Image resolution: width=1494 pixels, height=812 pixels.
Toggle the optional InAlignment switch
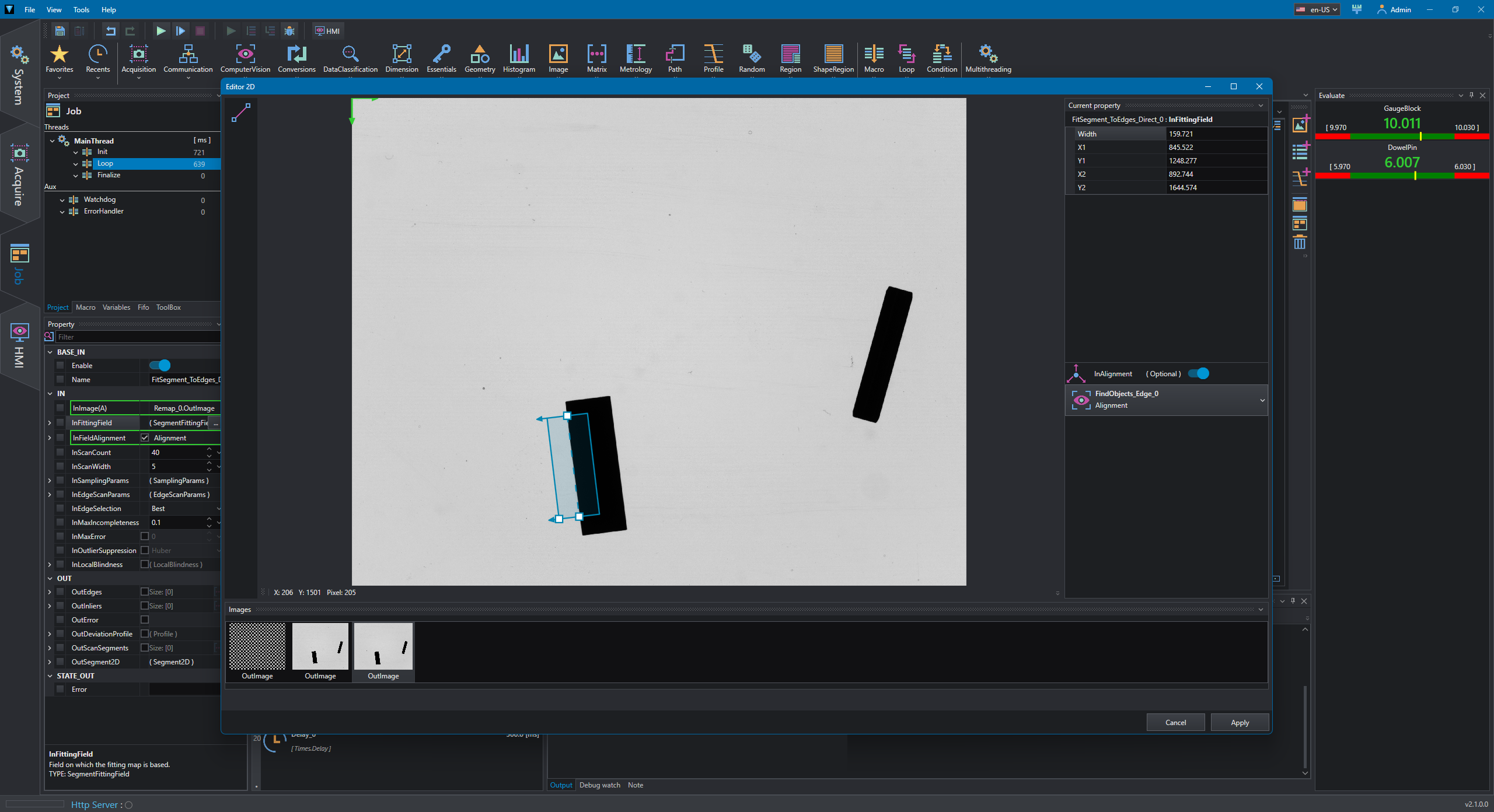pyautogui.click(x=1198, y=373)
